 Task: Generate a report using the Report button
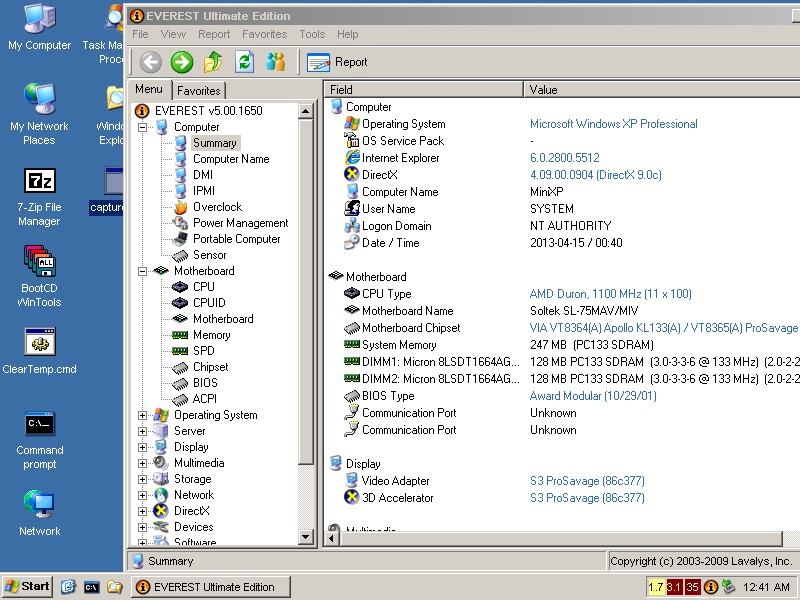[337, 62]
